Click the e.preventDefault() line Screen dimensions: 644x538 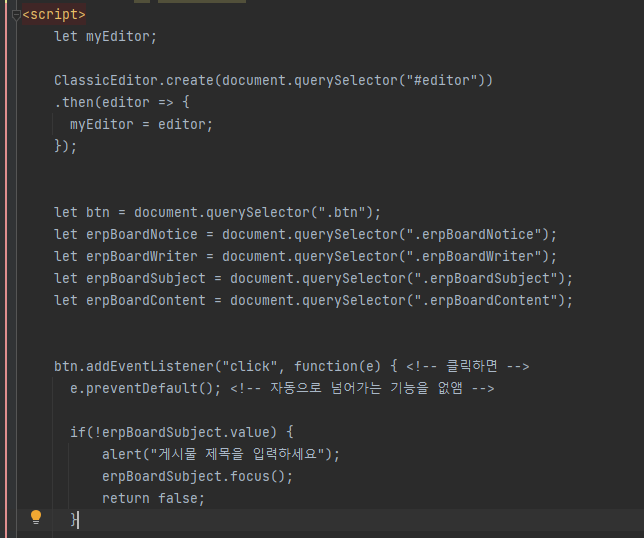[282, 388]
